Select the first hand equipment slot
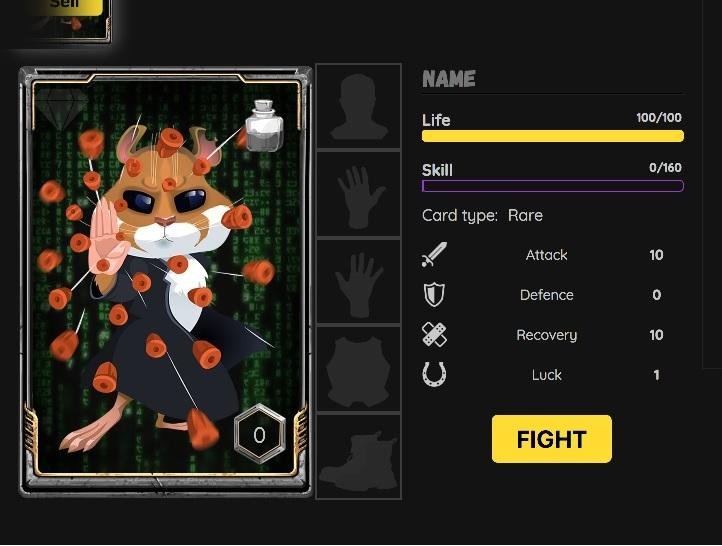The image size is (722, 546). coord(359,194)
